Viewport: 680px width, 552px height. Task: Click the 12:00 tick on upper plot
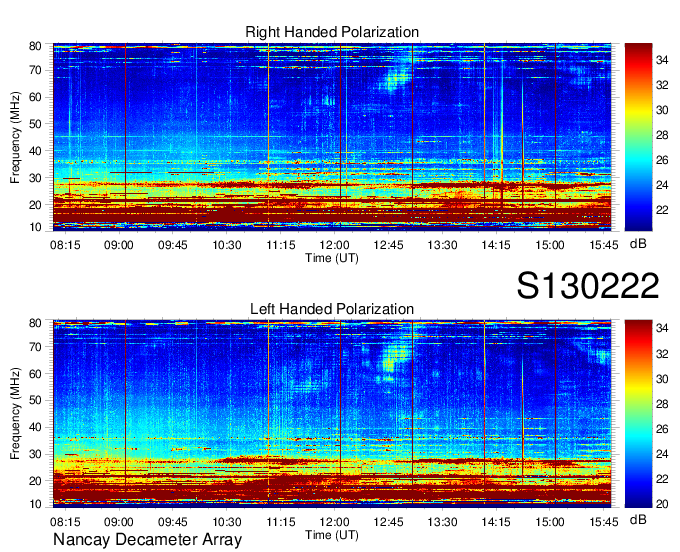(x=334, y=245)
